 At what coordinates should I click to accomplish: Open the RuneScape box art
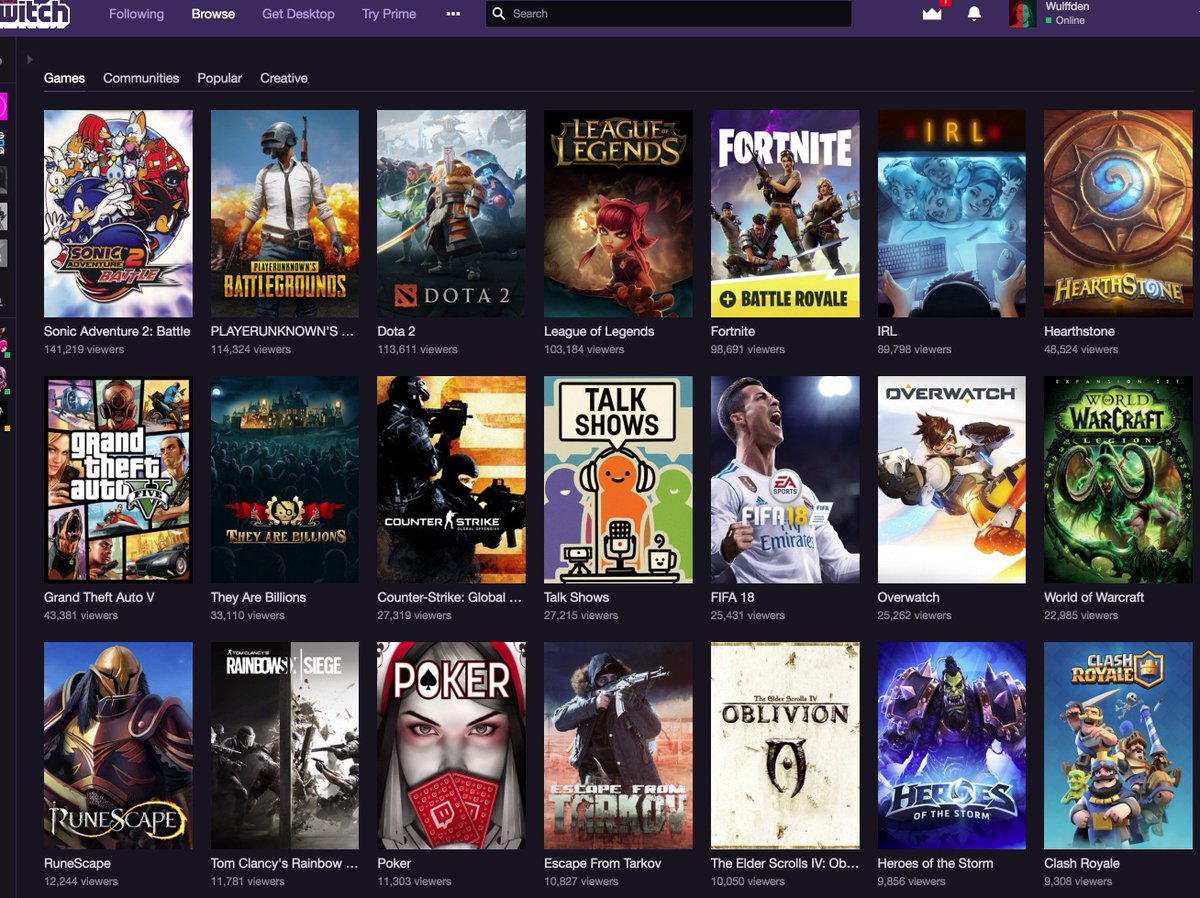click(118, 746)
